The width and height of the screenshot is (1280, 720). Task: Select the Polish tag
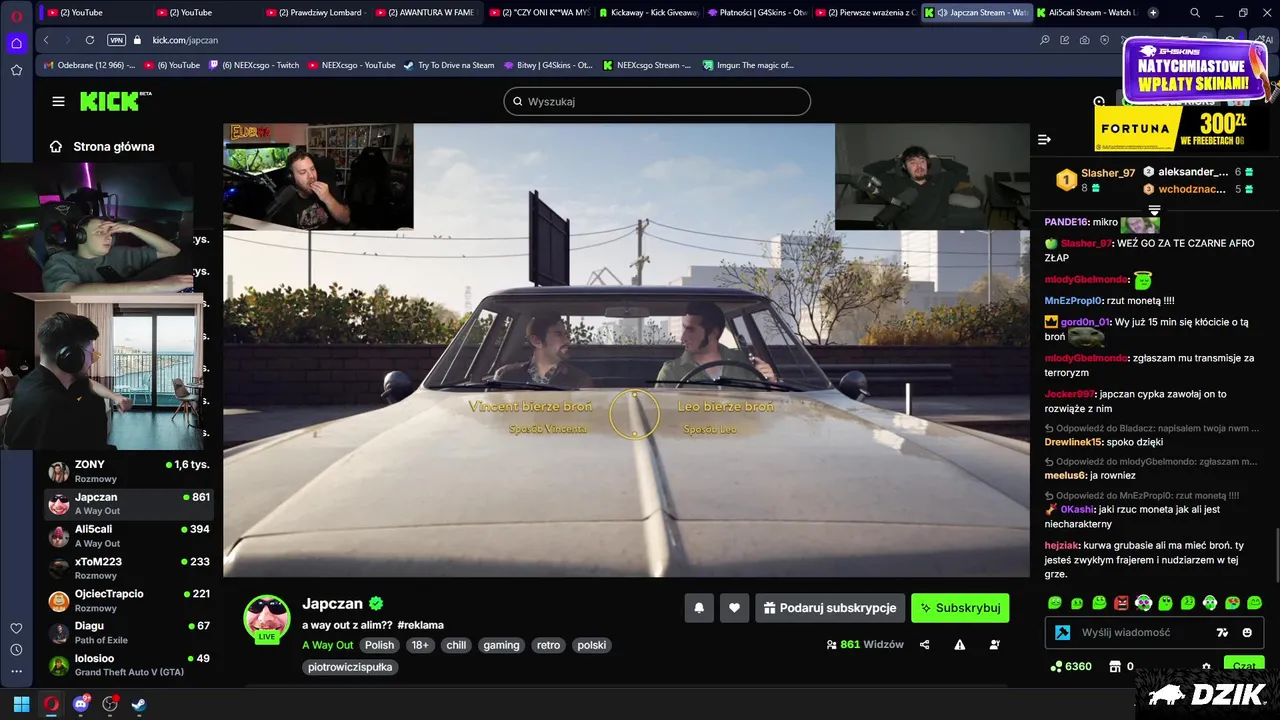(379, 645)
